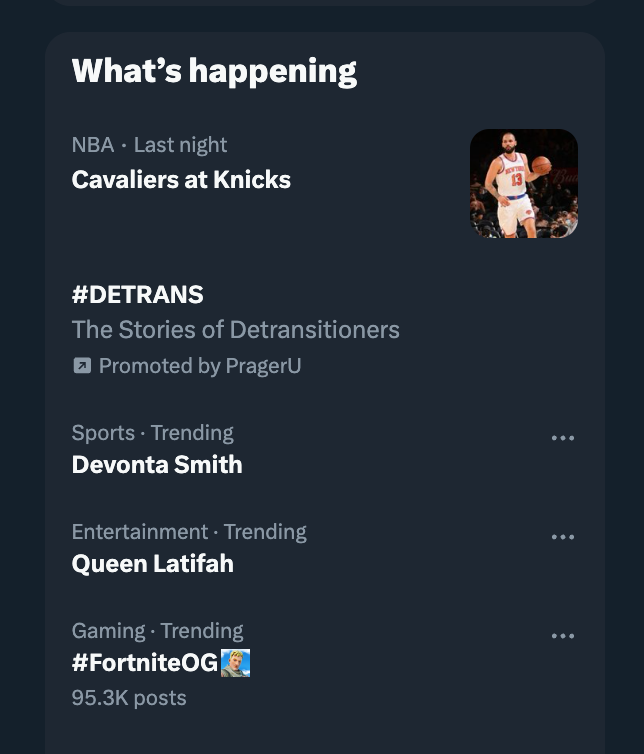Click the "Last night" timestamp
644x754 pixels.
point(181,145)
